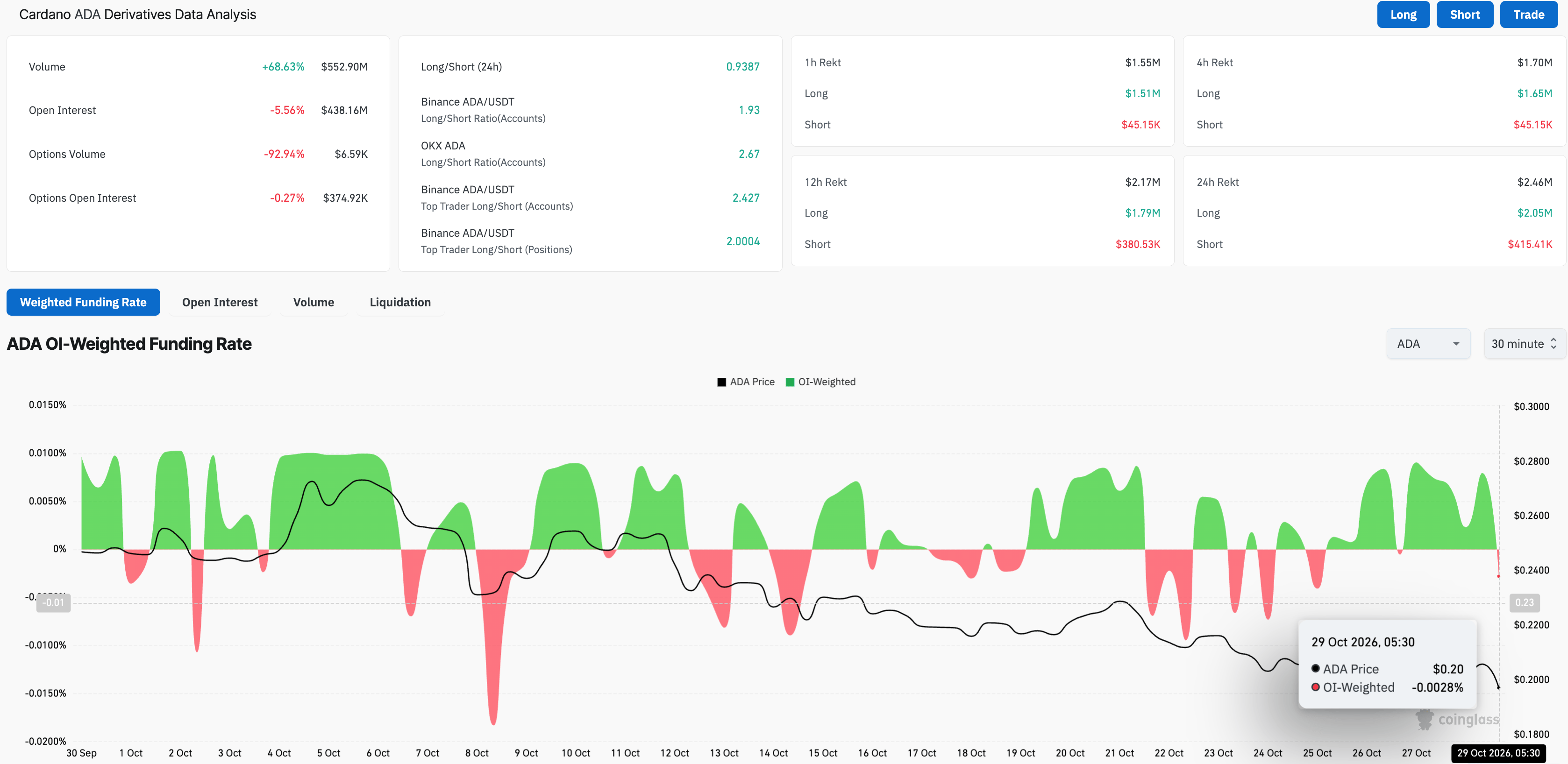Click the Volume change +68.63%
Viewport: 1568px width, 764px height.
[283, 67]
